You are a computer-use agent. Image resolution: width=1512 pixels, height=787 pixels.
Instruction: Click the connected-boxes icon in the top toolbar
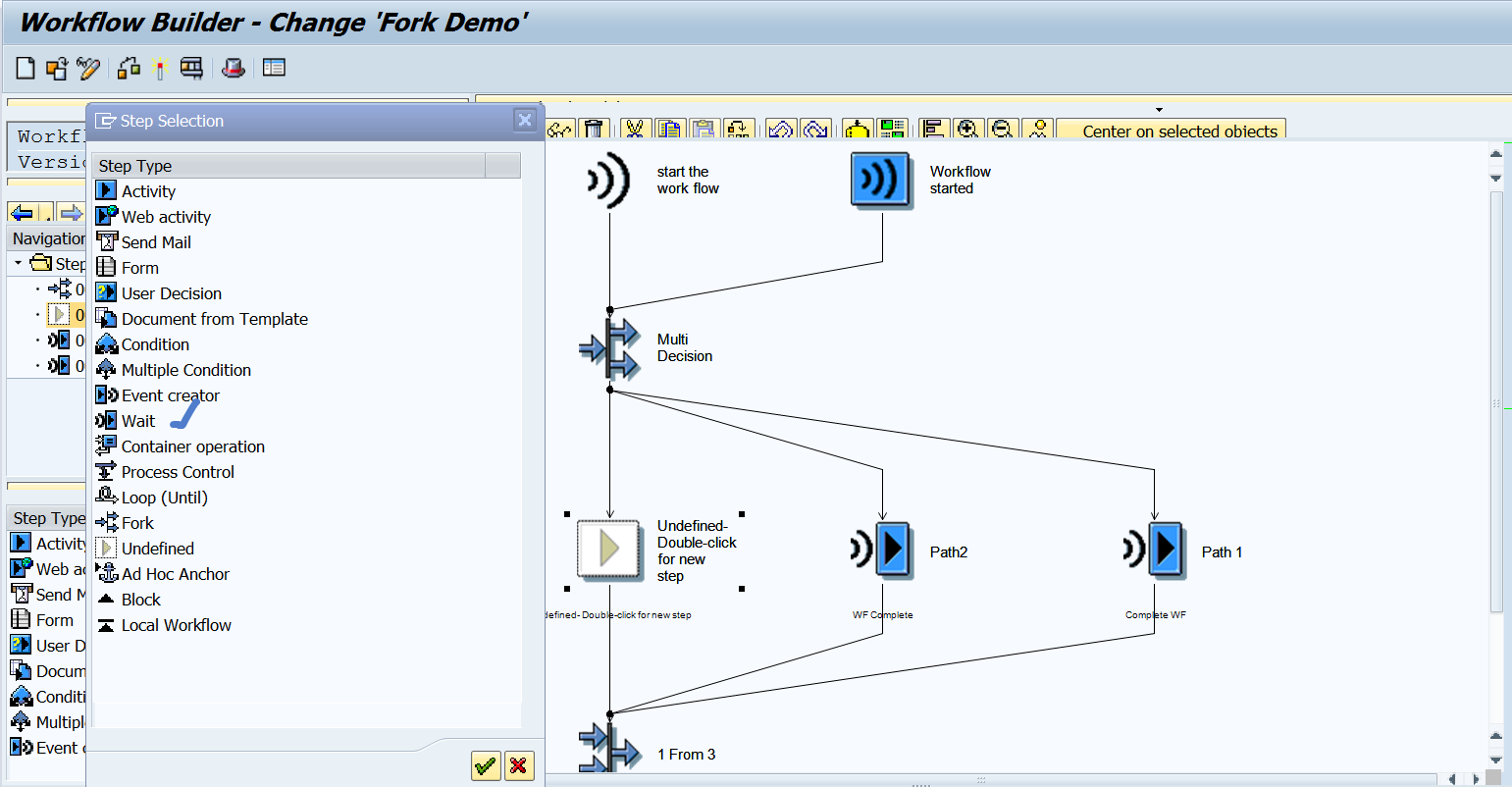(x=129, y=68)
